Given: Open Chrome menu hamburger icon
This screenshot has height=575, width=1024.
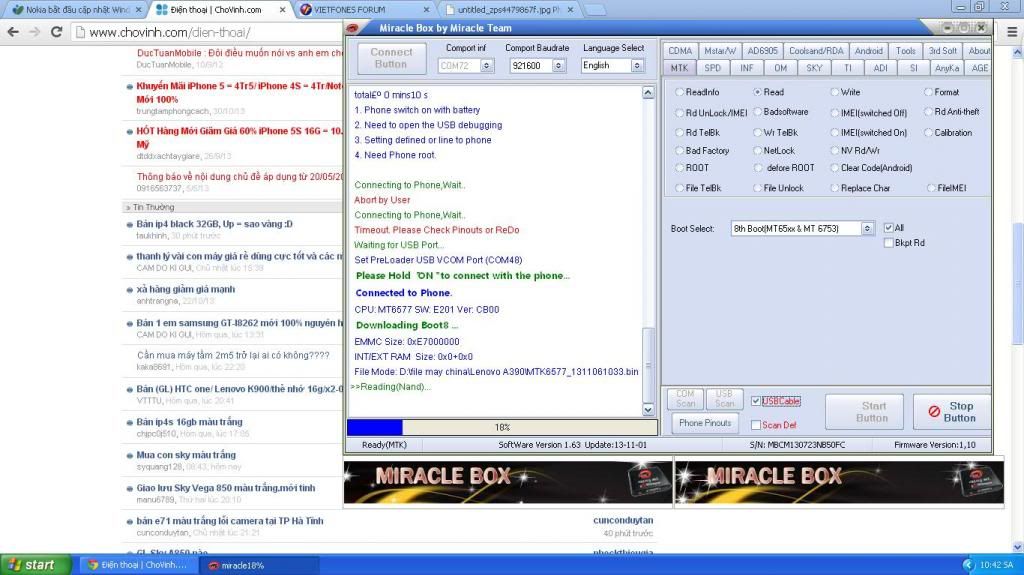Looking at the screenshot, I should 1012,31.
